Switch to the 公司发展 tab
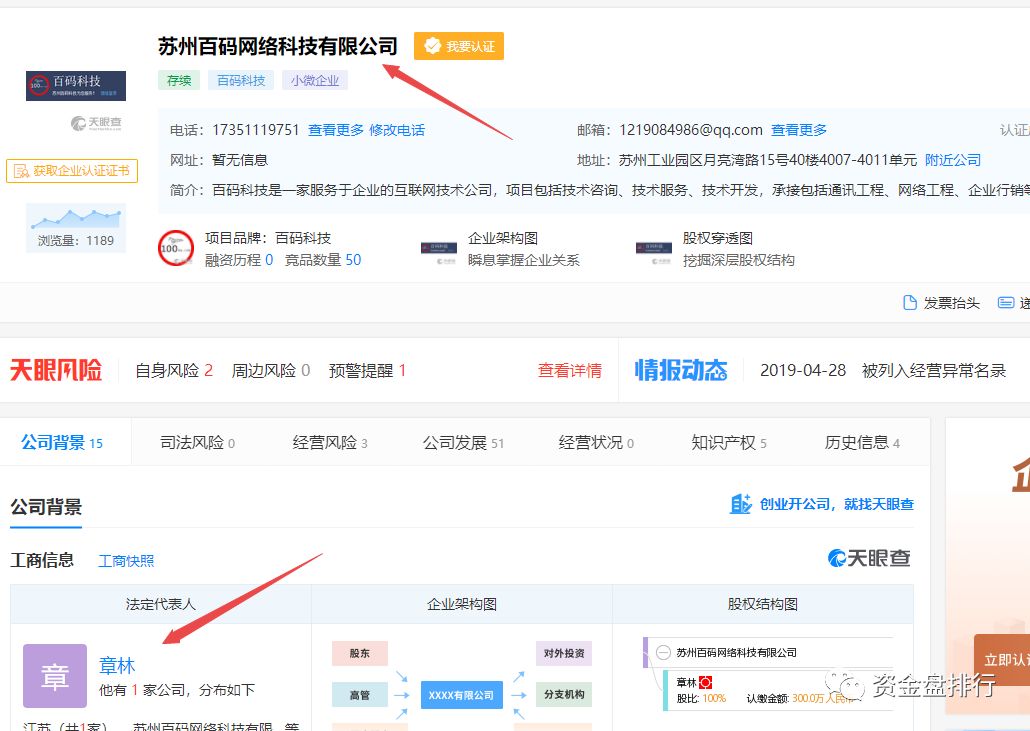 pyautogui.click(x=463, y=443)
